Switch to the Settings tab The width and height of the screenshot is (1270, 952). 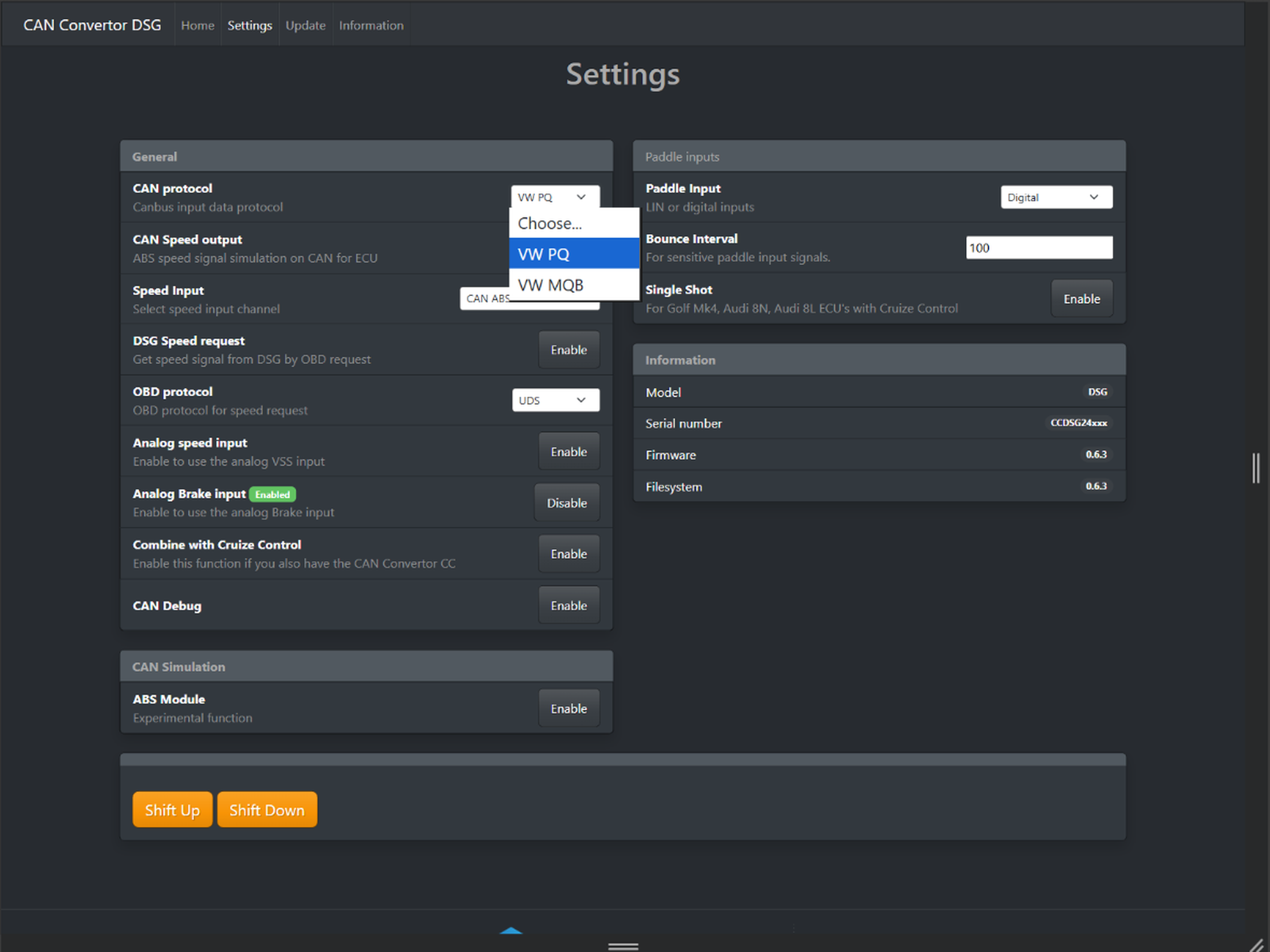tap(249, 25)
